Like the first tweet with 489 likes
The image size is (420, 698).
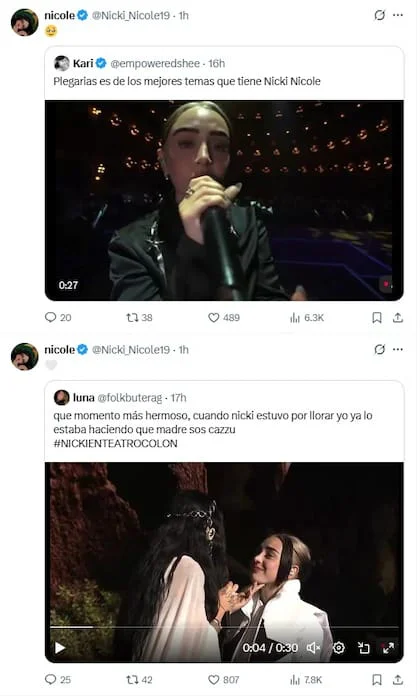click(x=224, y=317)
